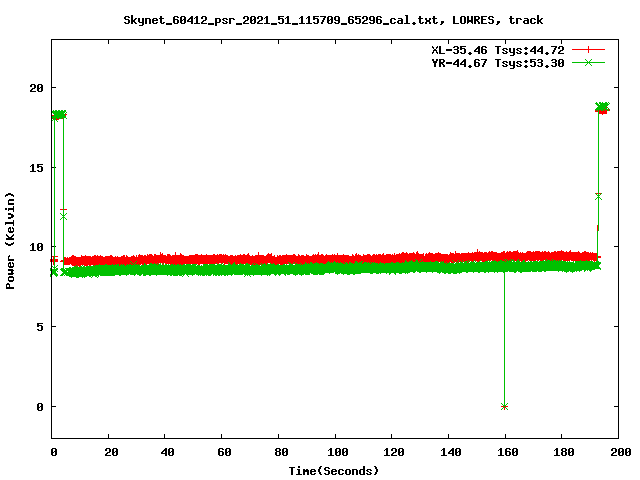Click the Time(Seconds) x-axis label
This screenshot has height=480, width=640.
point(333,471)
